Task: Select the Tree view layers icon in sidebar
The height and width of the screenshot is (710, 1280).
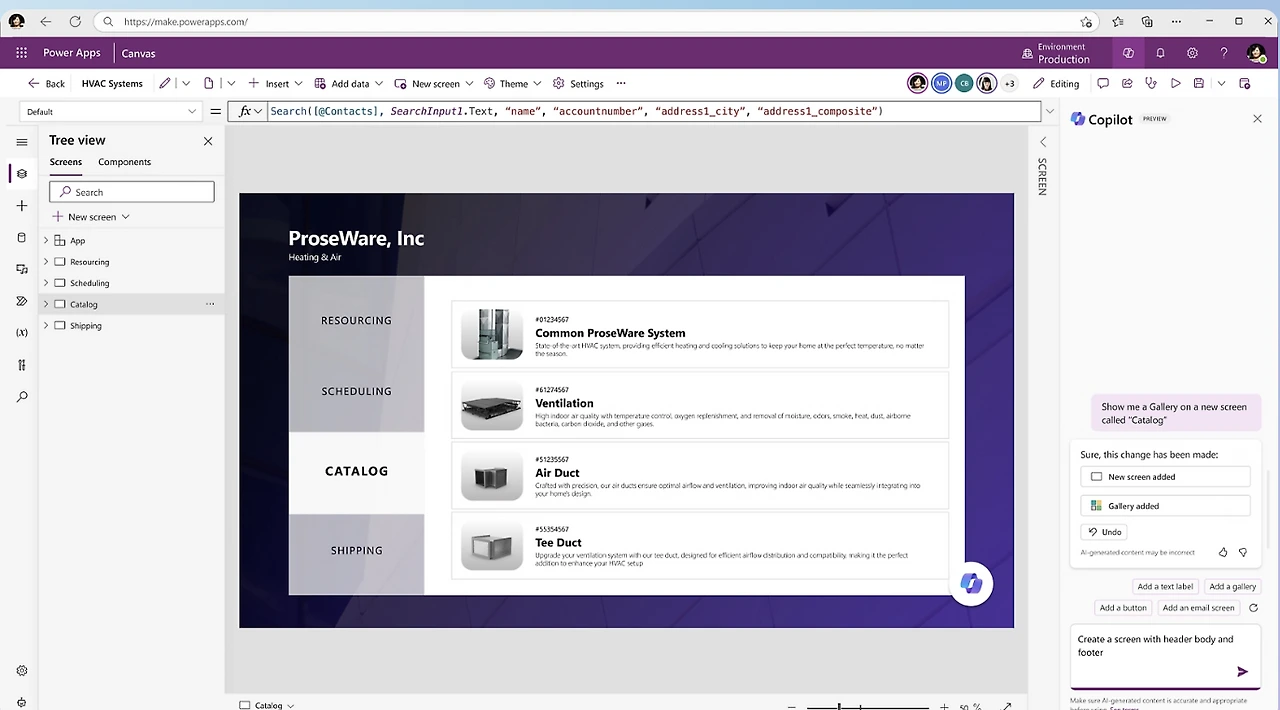Action: [22, 174]
